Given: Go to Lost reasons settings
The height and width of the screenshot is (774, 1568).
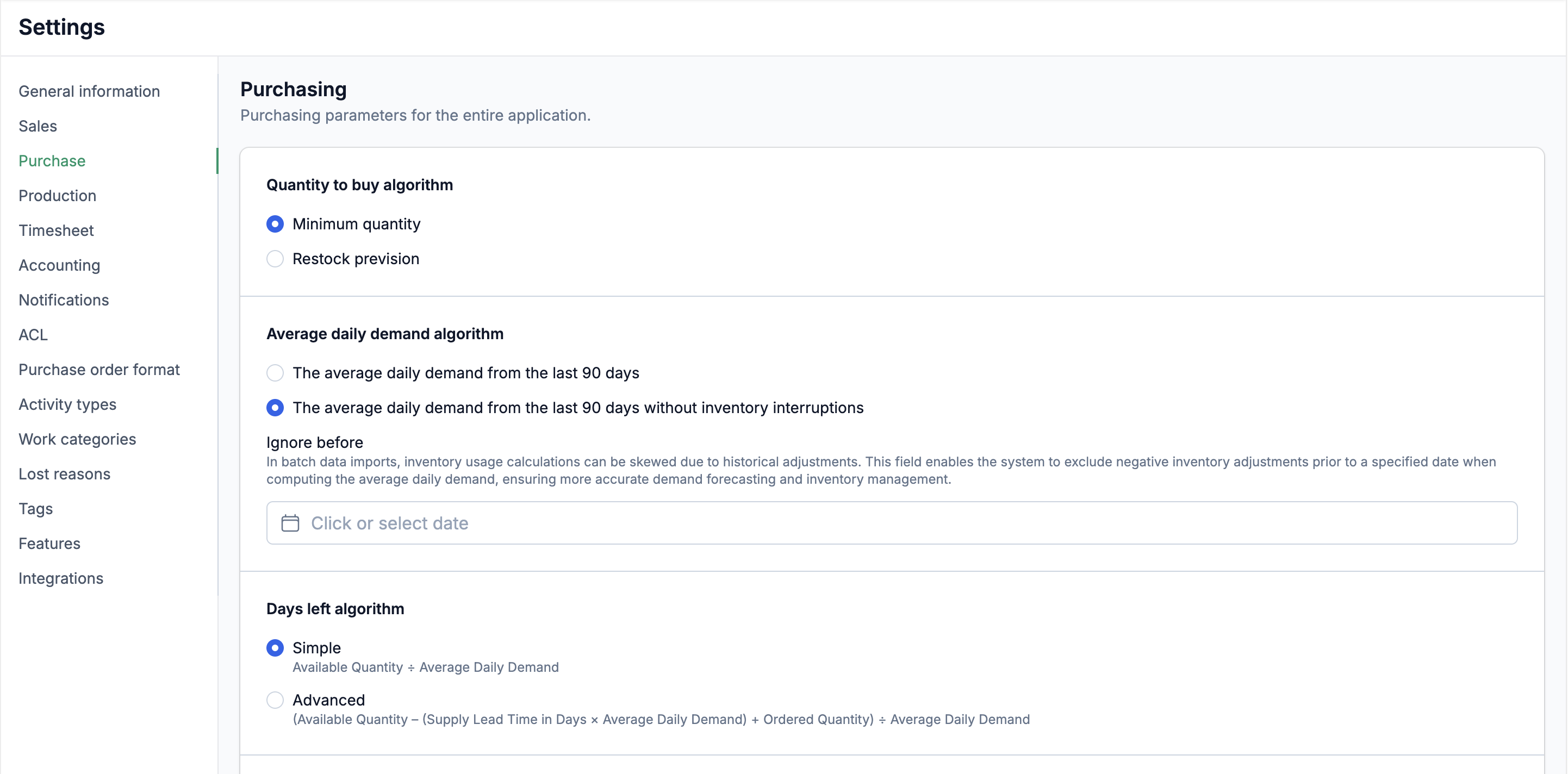Looking at the screenshot, I should coord(65,473).
